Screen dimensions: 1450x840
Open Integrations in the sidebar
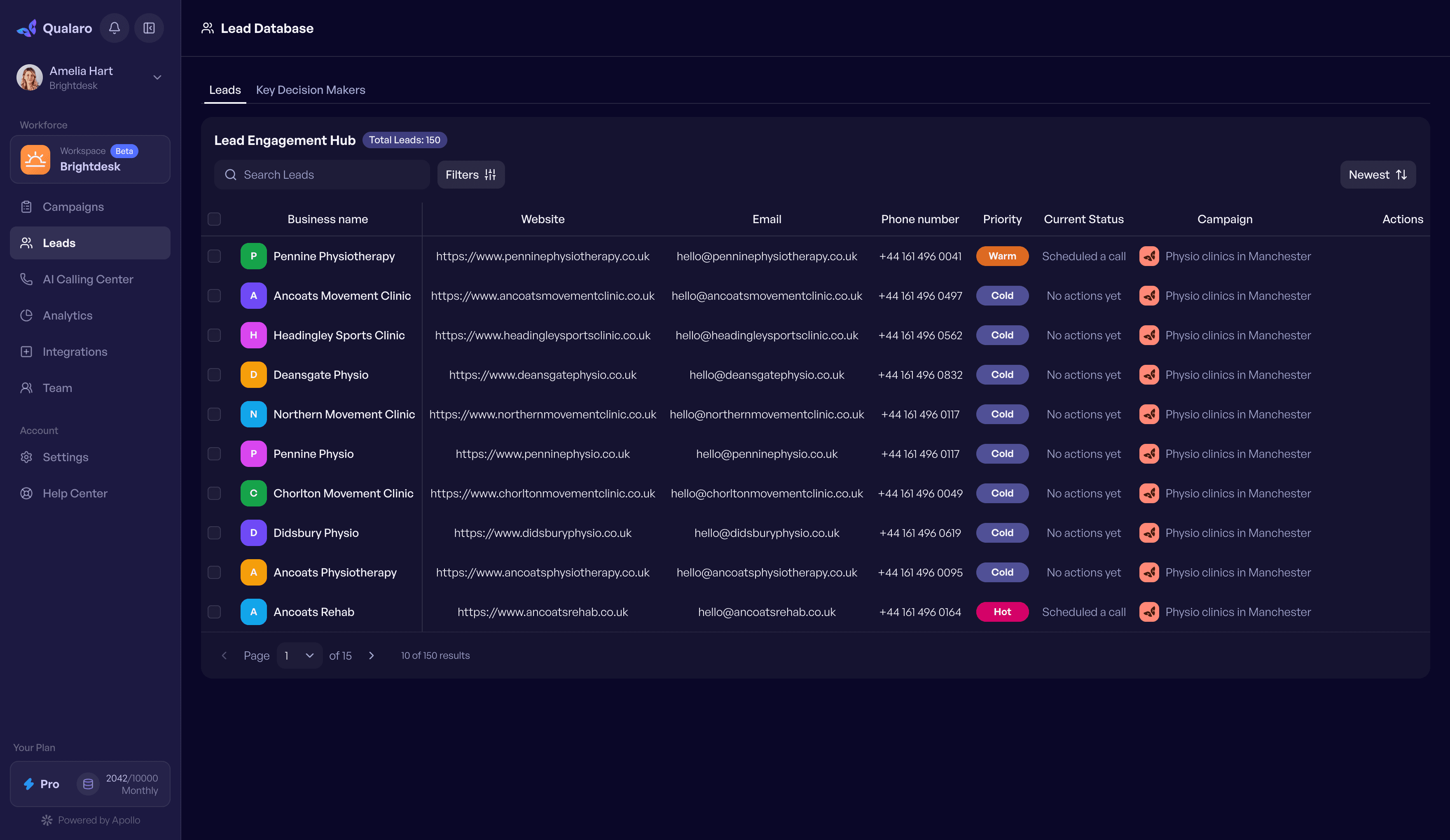[x=90, y=352]
